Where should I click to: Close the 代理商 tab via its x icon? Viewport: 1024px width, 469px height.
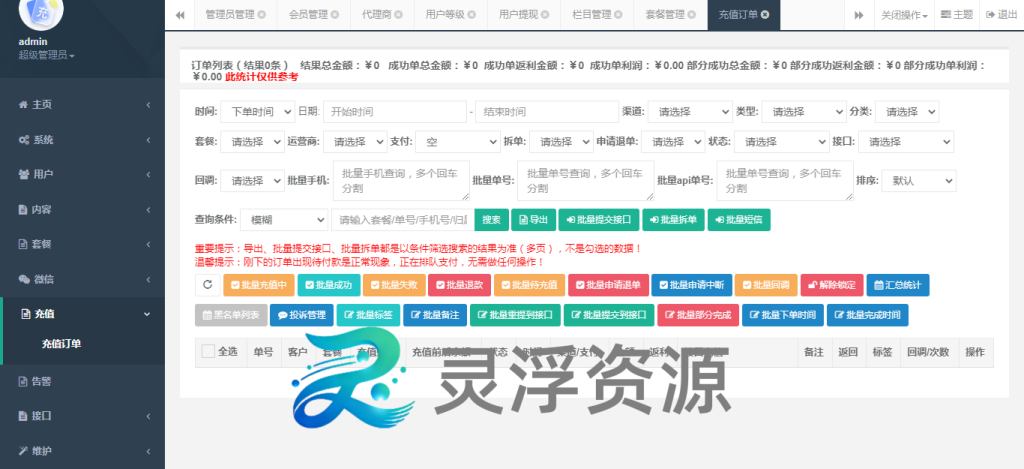[398, 14]
